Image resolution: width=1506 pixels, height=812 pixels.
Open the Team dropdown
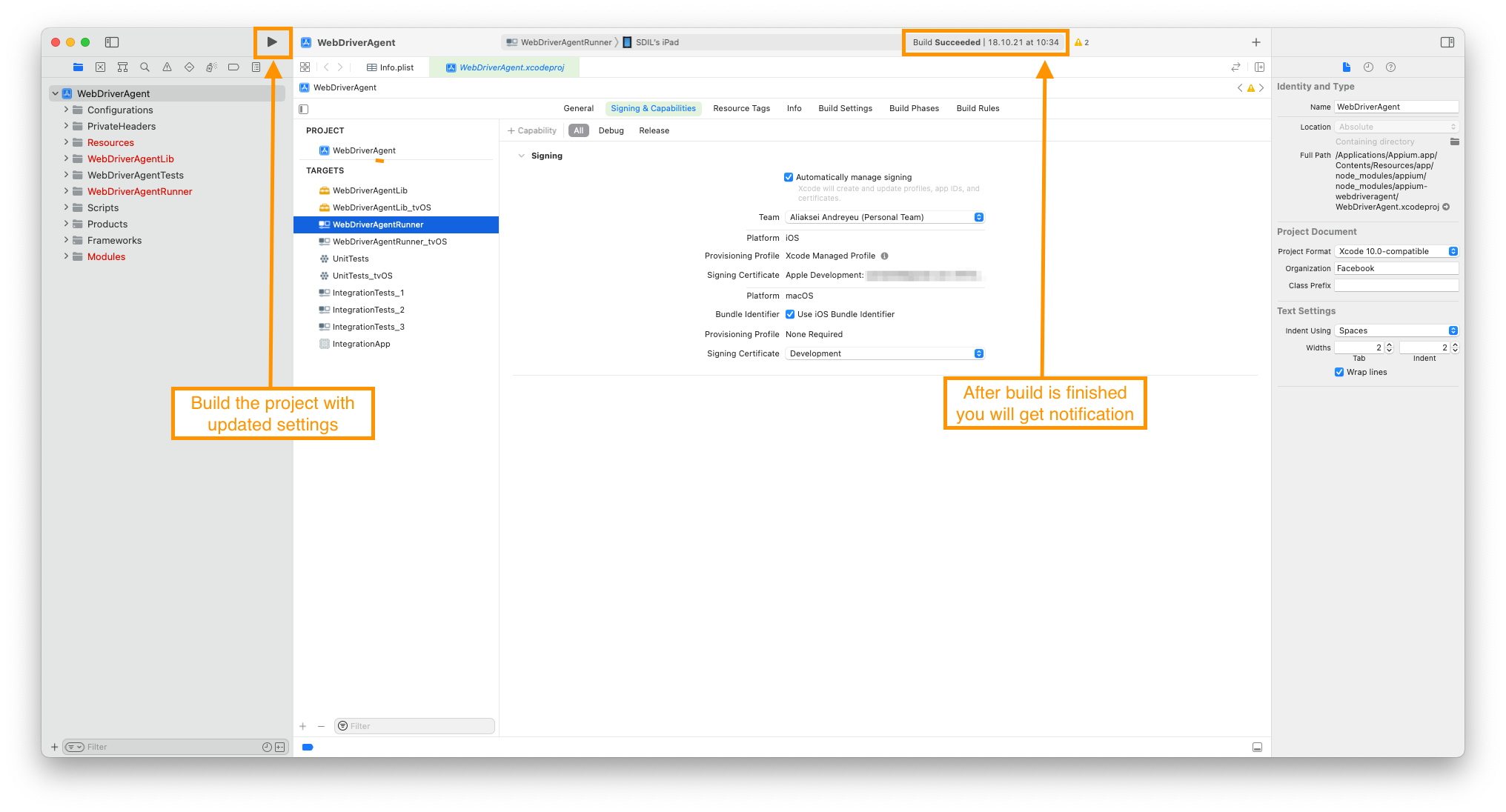pos(884,217)
